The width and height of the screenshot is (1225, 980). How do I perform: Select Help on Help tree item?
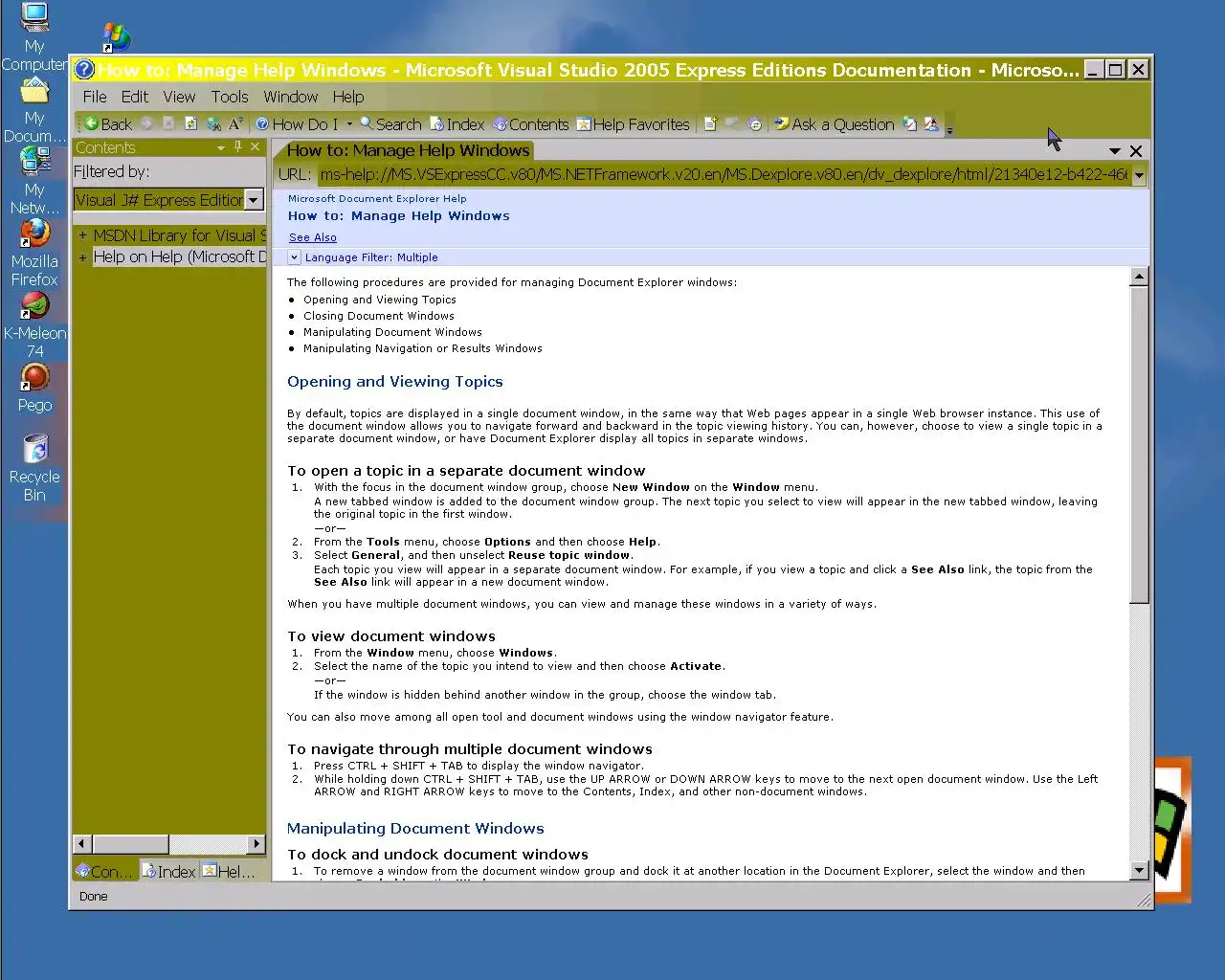pyautogui.click(x=179, y=256)
